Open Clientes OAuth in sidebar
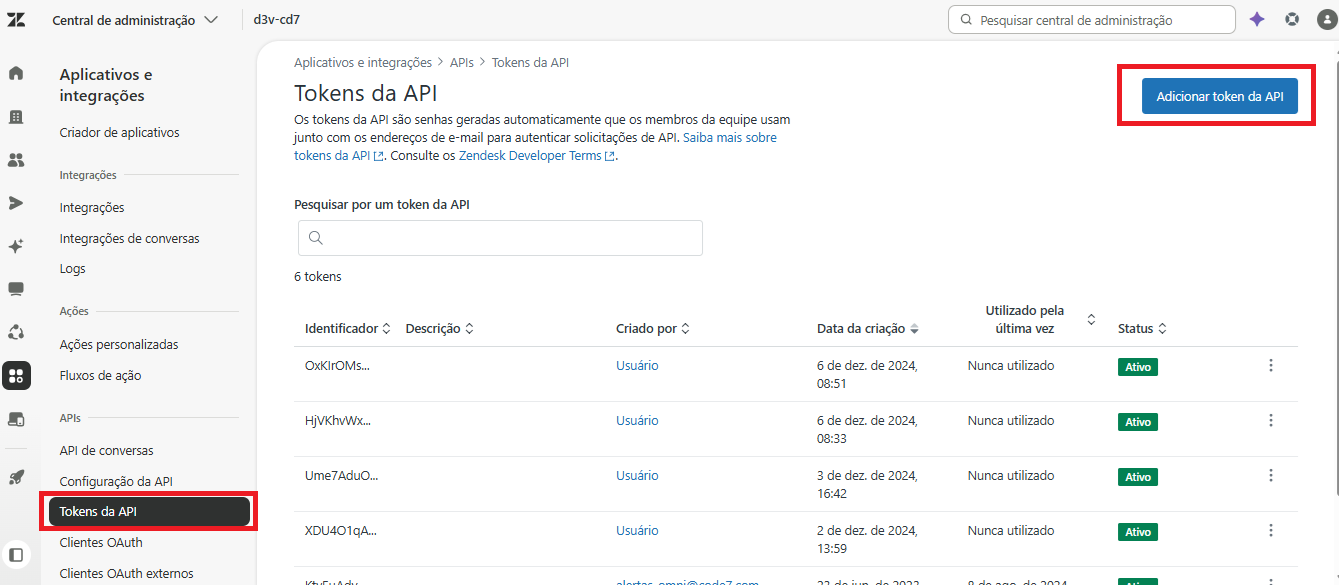The height and width of the screenshot is (585, 1339). [101, 542]
